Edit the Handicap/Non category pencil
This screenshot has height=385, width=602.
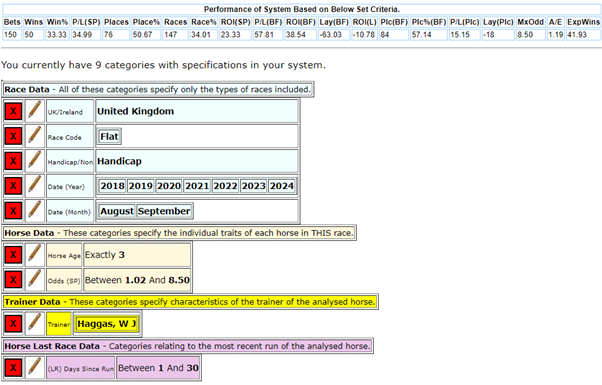[x=35, y=161]
